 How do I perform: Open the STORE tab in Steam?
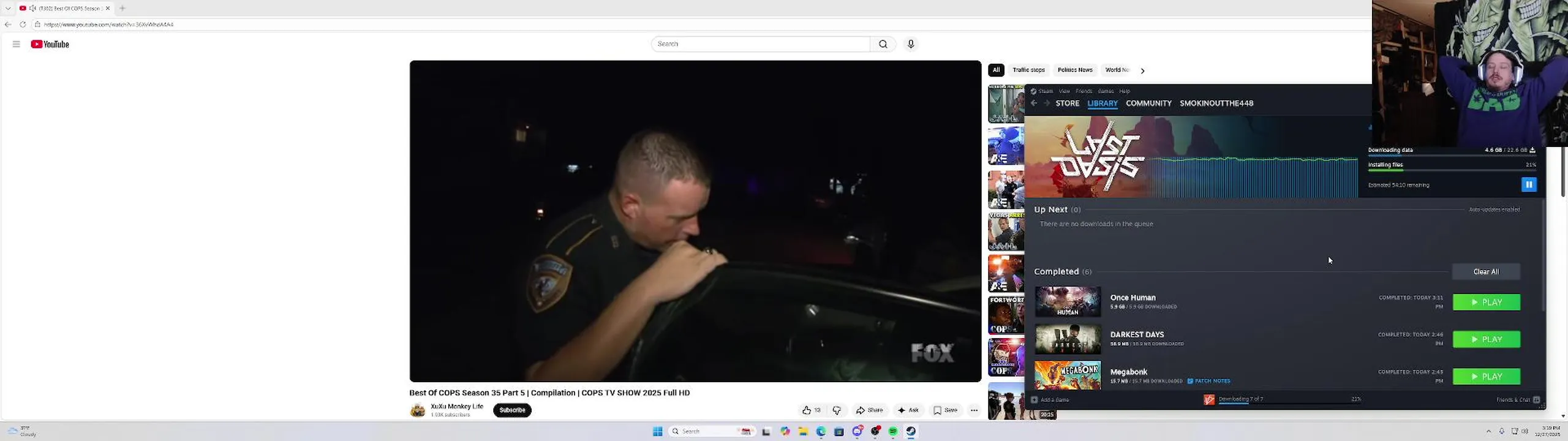coord(1067,104)
